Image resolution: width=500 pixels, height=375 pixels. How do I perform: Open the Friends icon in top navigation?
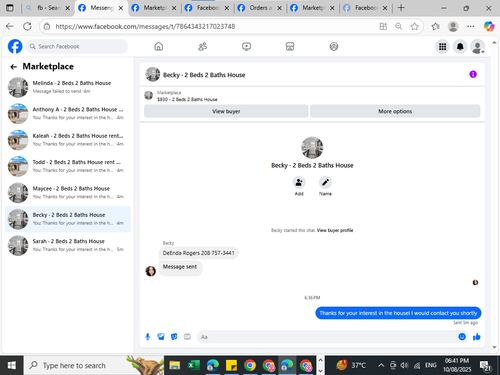[x=202, y=46]
